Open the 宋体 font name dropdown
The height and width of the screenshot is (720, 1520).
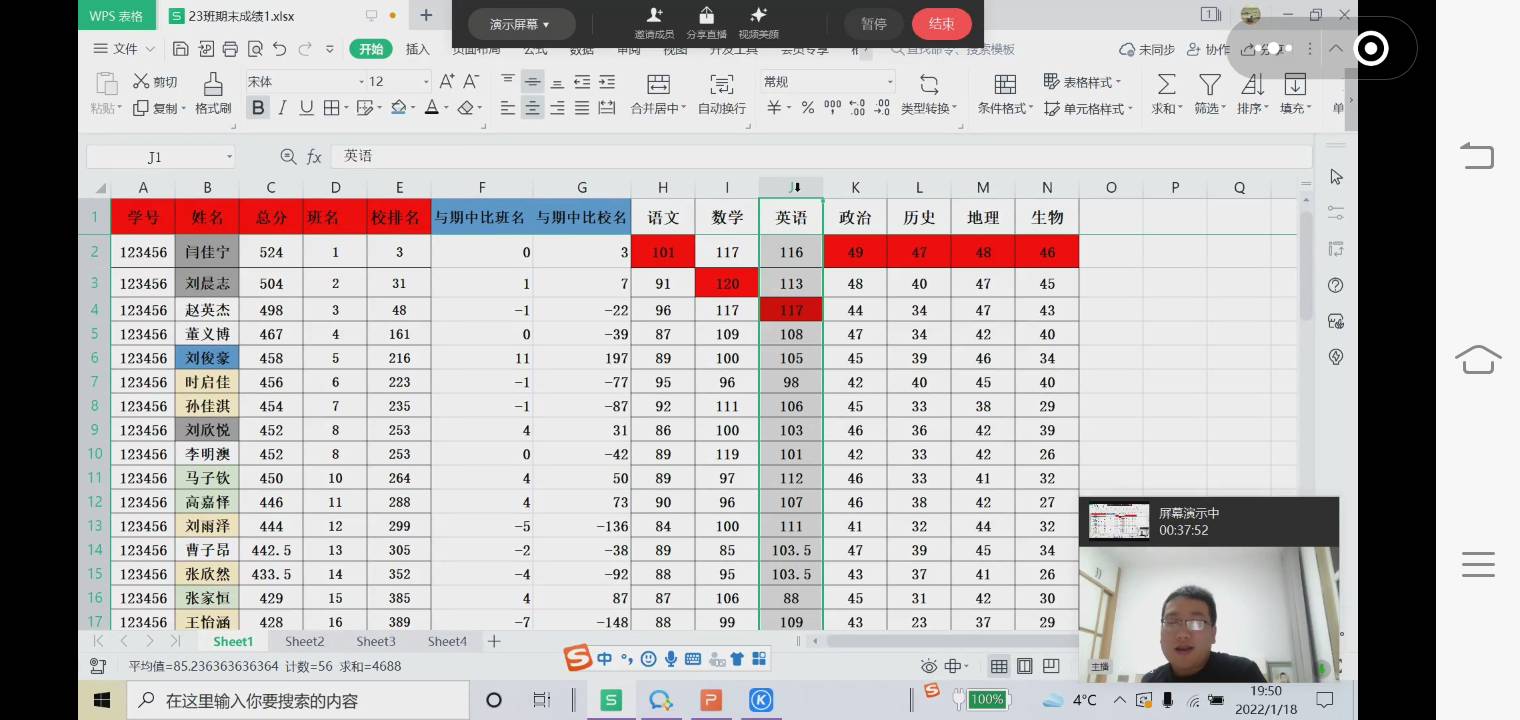(x=305, y=82)
